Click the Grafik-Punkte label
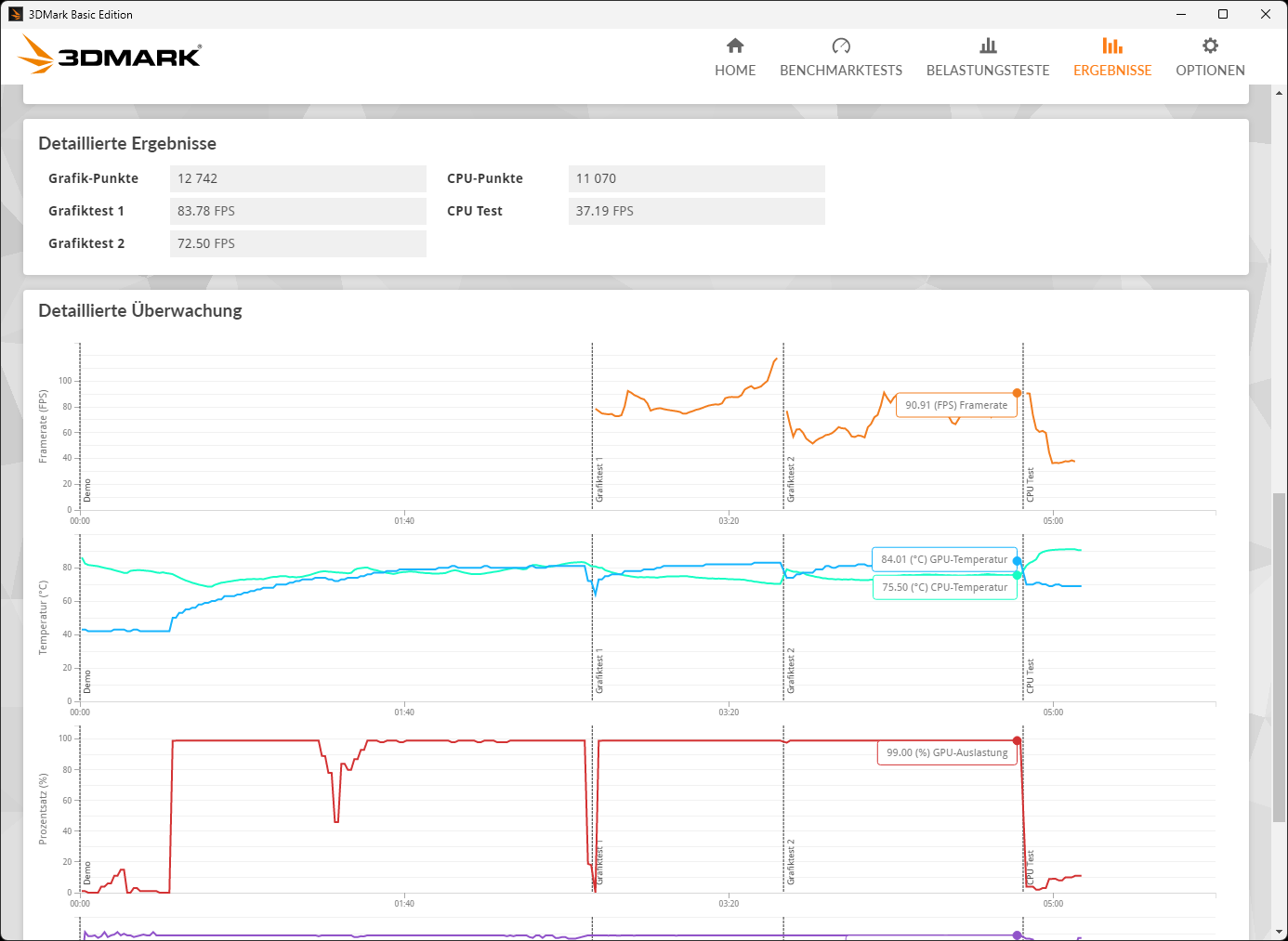This screenshot has height=941, width=1288. point(93,178)
